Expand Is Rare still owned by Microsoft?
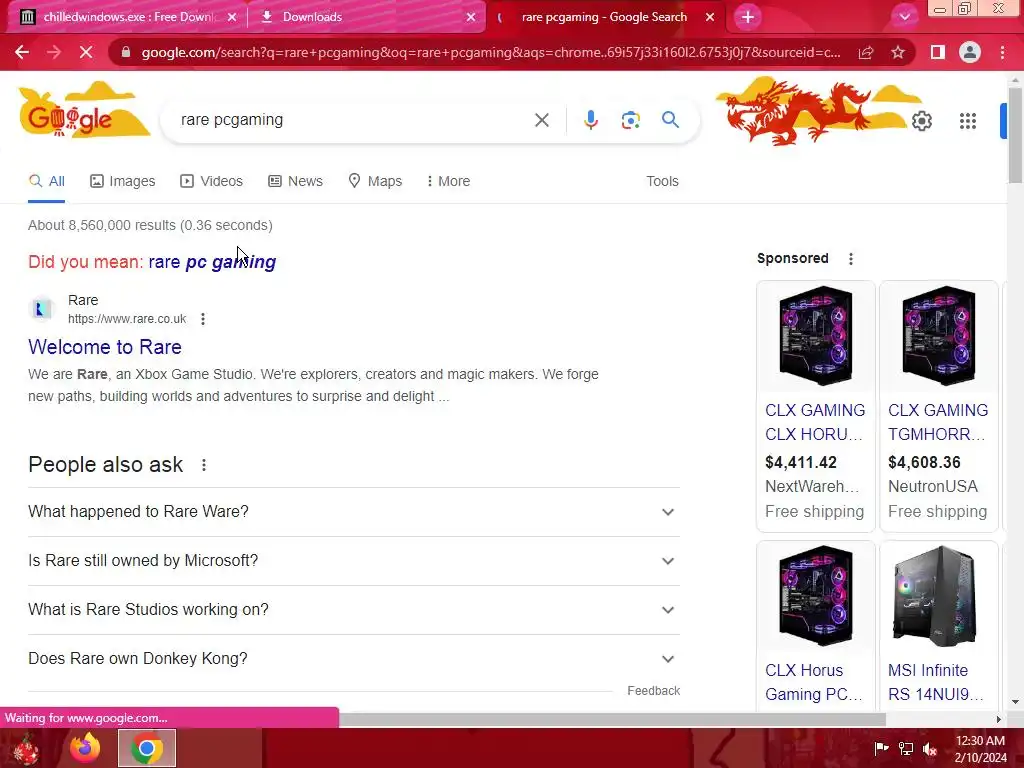 (354, 560)
